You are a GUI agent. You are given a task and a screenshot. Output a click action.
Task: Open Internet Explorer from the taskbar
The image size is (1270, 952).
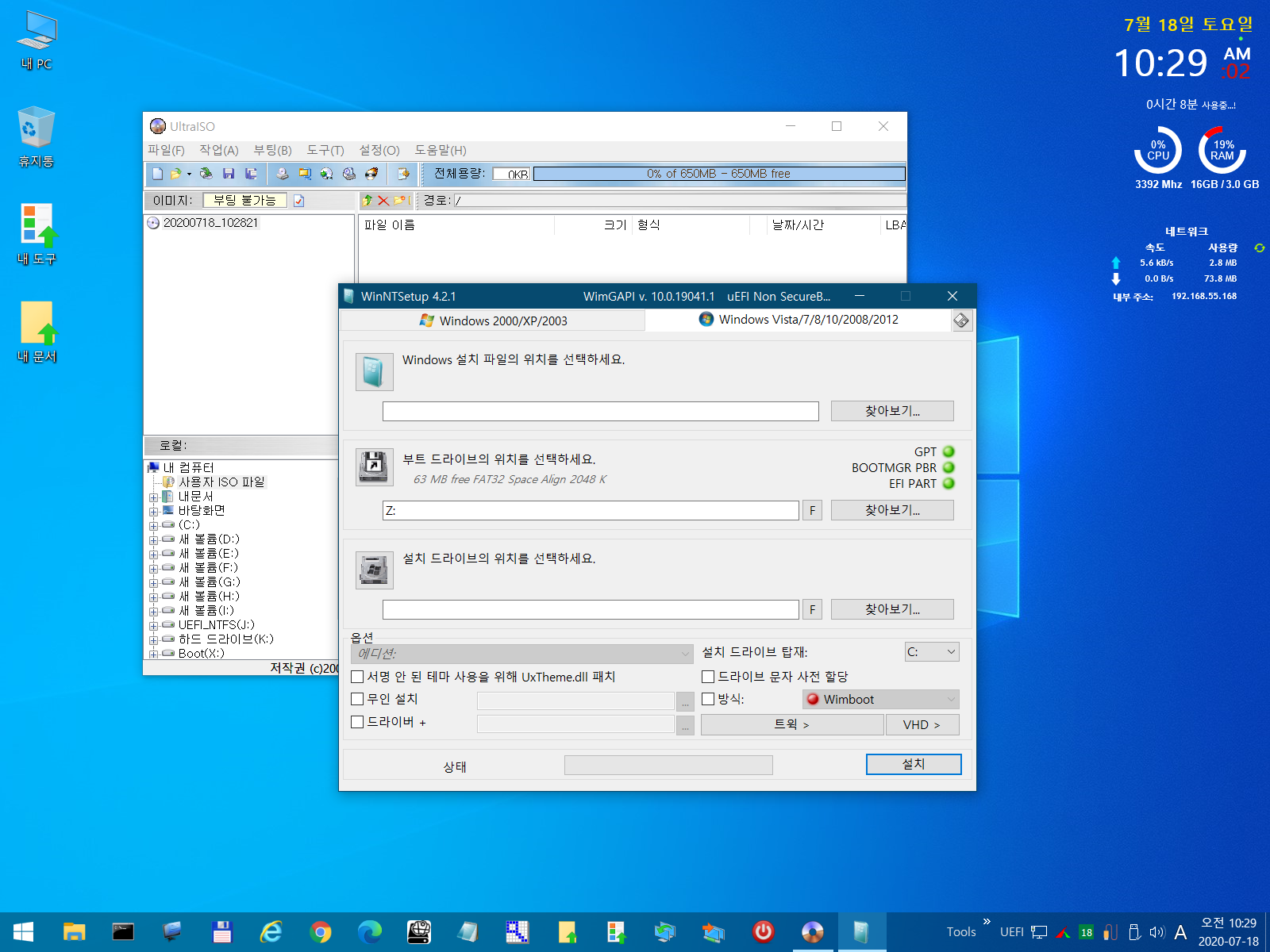[271, 932]
